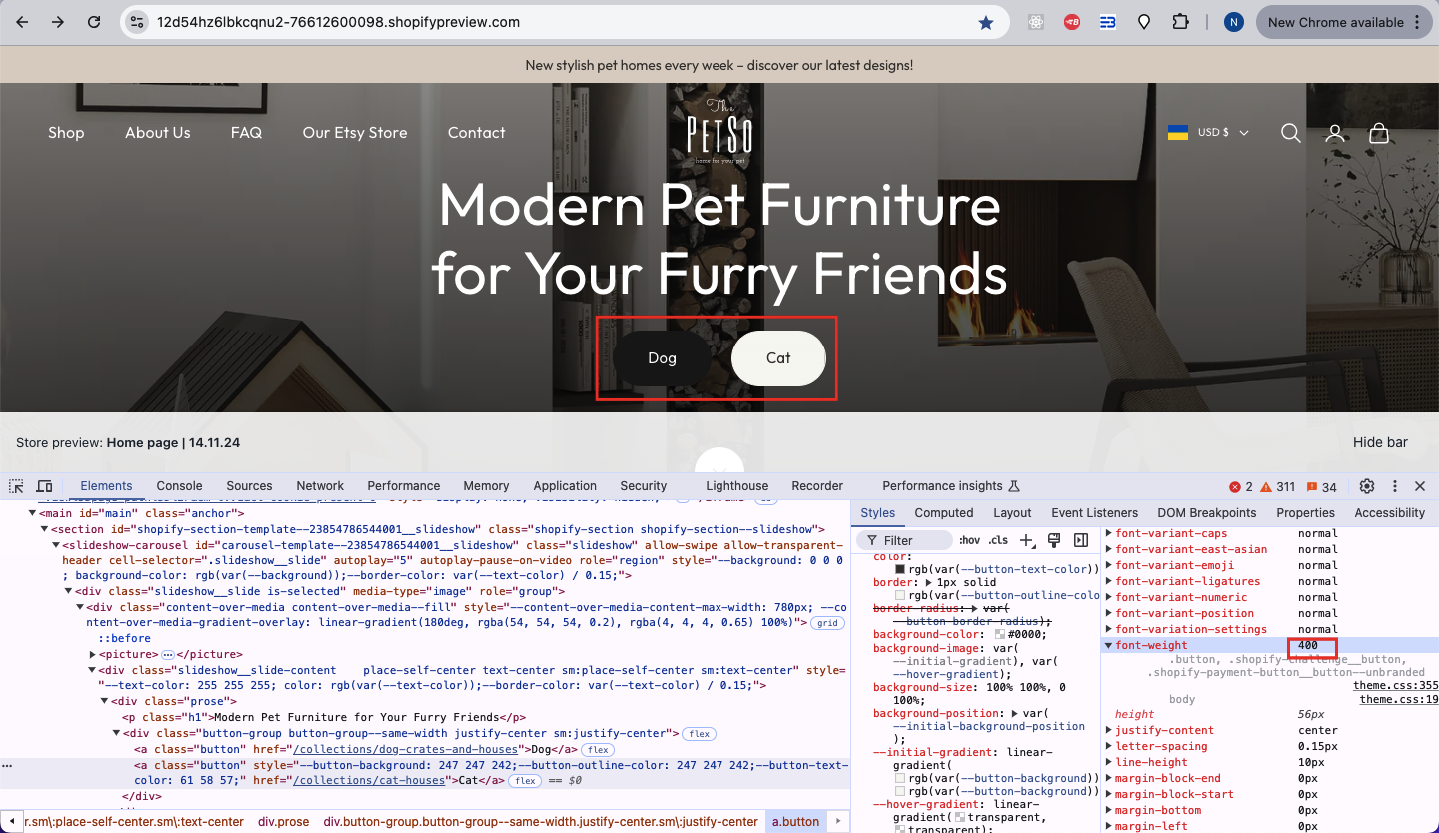Open the About Us nav link
The height and width of the screenshot is (833, 1439).
157,133
